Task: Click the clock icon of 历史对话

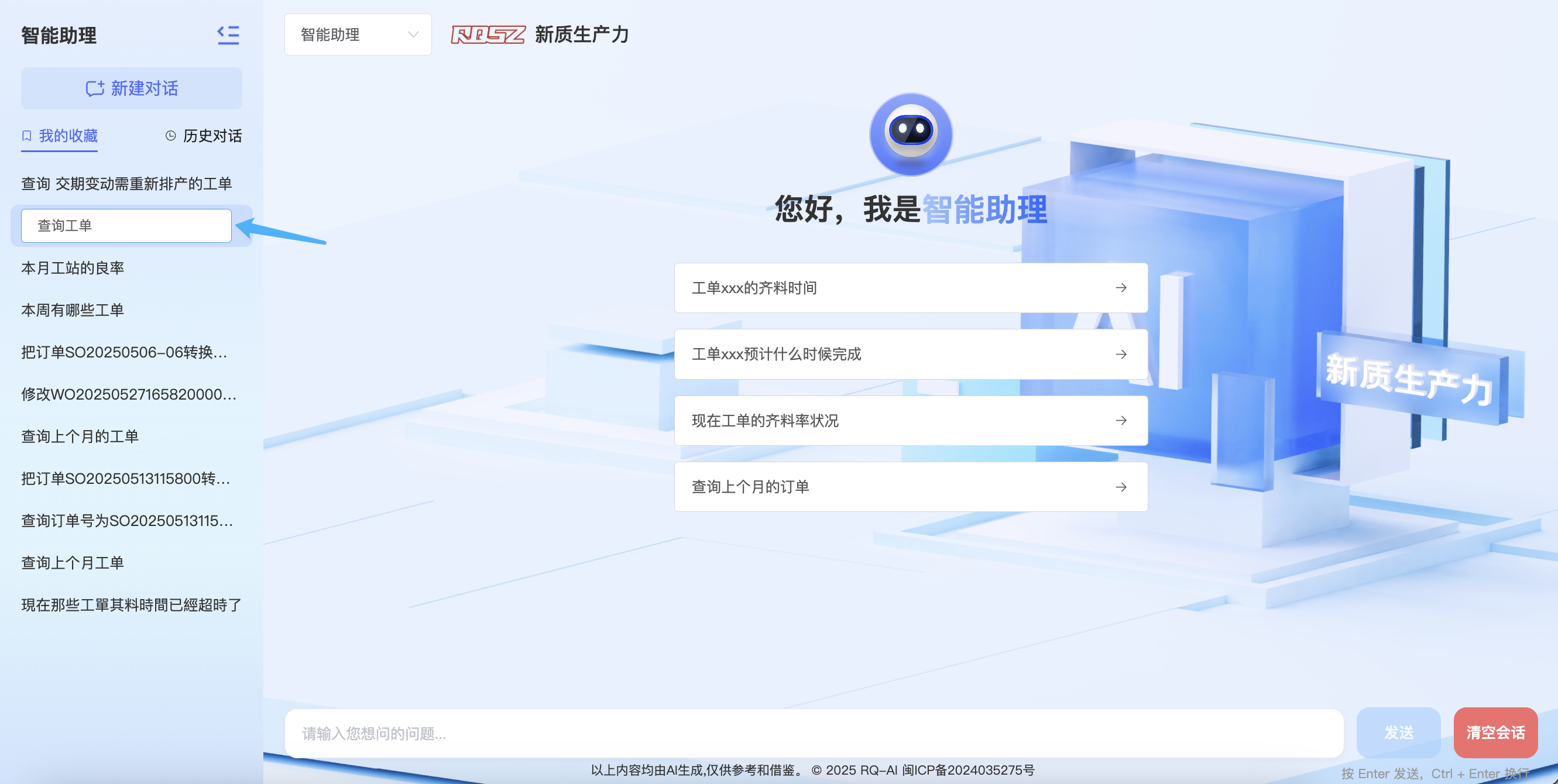Action: point(170,136)
